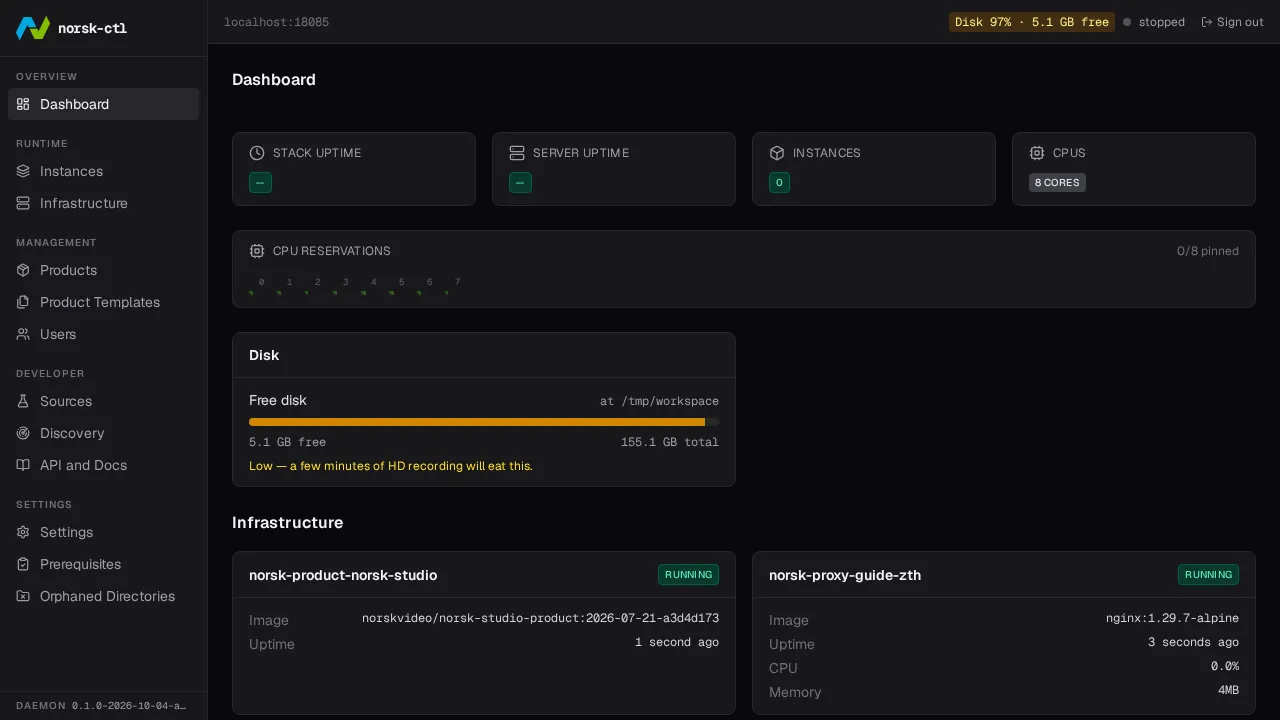Click the Settings gear icon in sidebar
The height and width of the screenshot is (720, 1280).
click(23, 532)
